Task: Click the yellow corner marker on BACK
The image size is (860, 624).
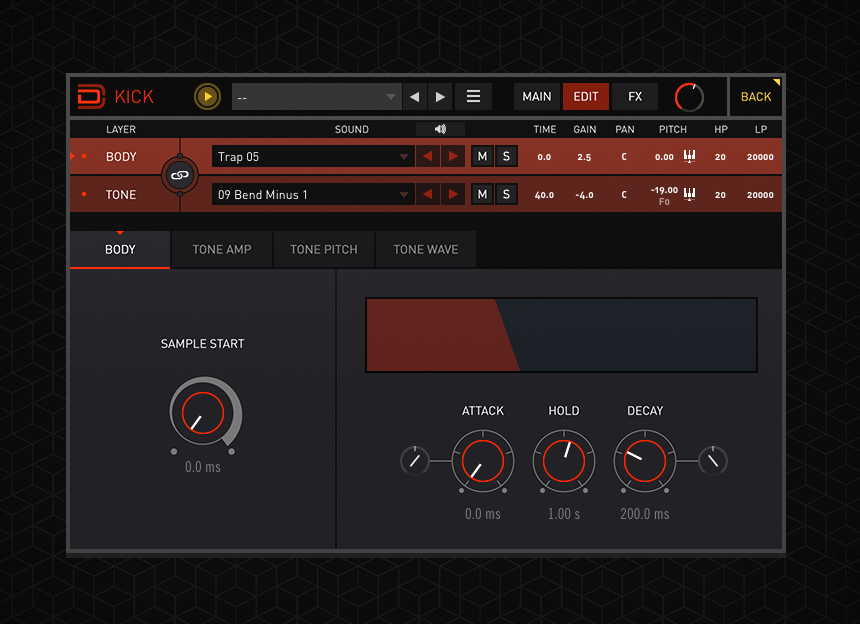Action: coord(777,82)
